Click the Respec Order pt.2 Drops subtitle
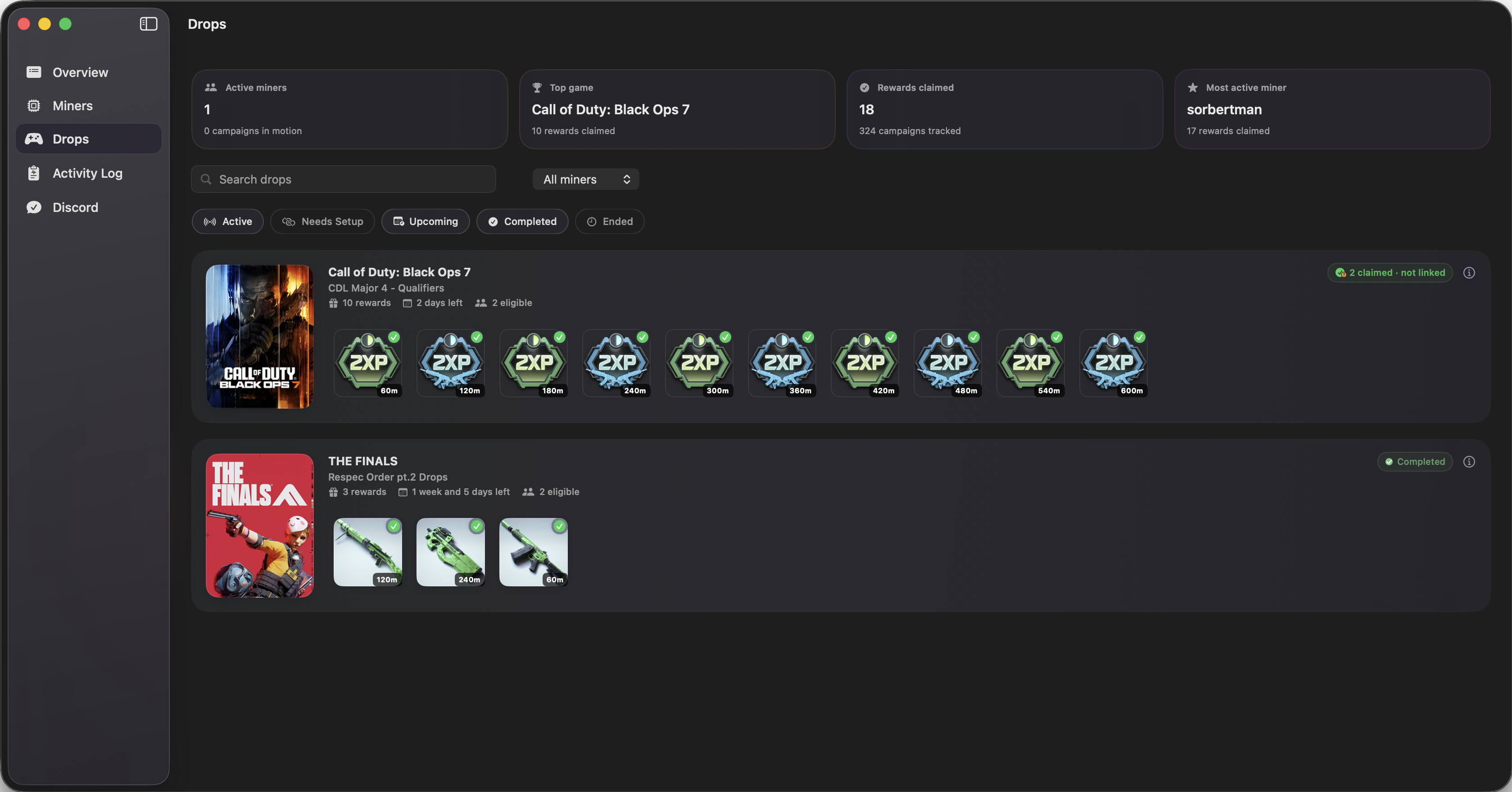This screenshot has width=1512, height=792. coord(388,477)
